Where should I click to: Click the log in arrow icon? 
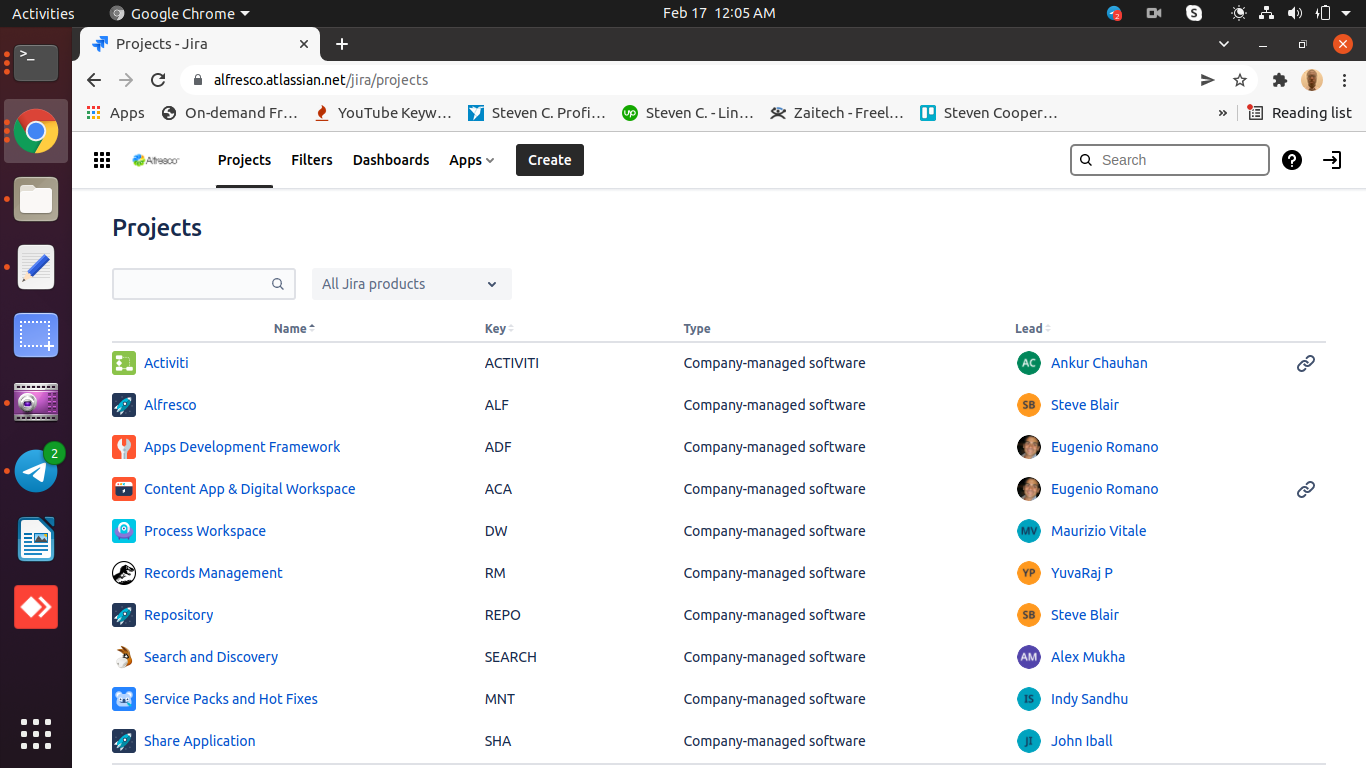[x=1332, y=160]
